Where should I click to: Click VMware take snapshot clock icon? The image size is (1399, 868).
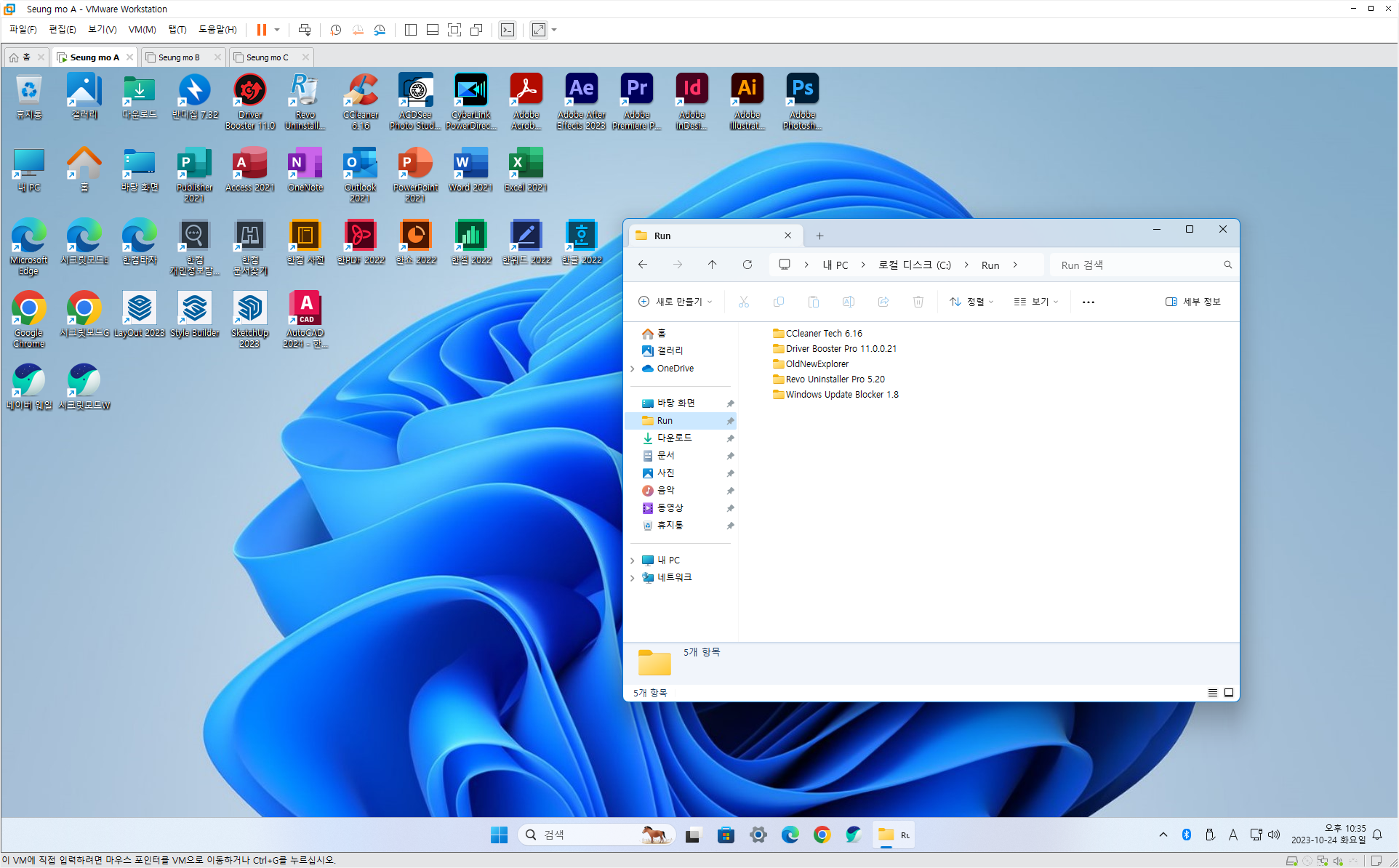[x=335, y=30]
